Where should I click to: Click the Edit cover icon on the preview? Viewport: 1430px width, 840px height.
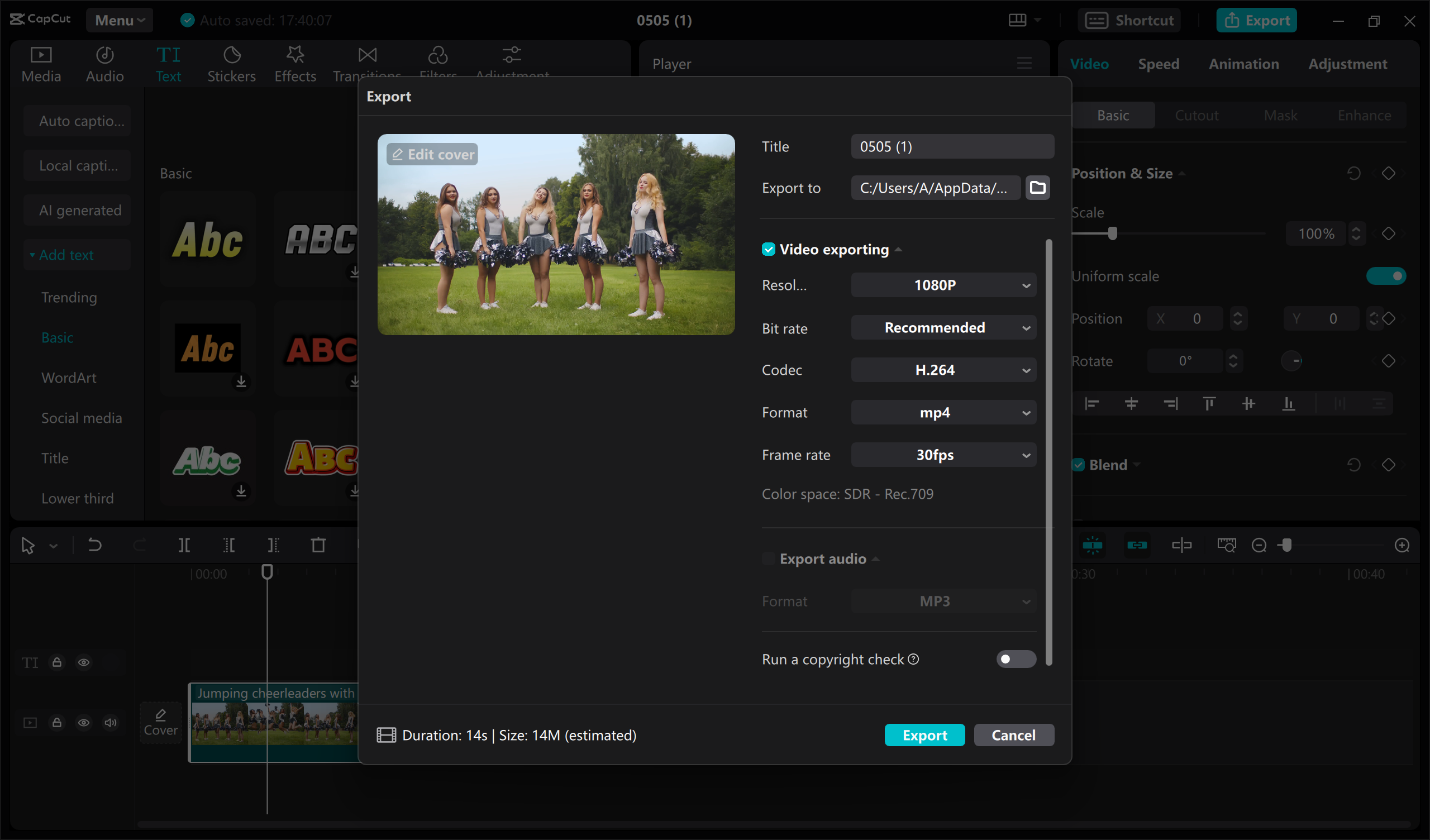tap(431, 154)
